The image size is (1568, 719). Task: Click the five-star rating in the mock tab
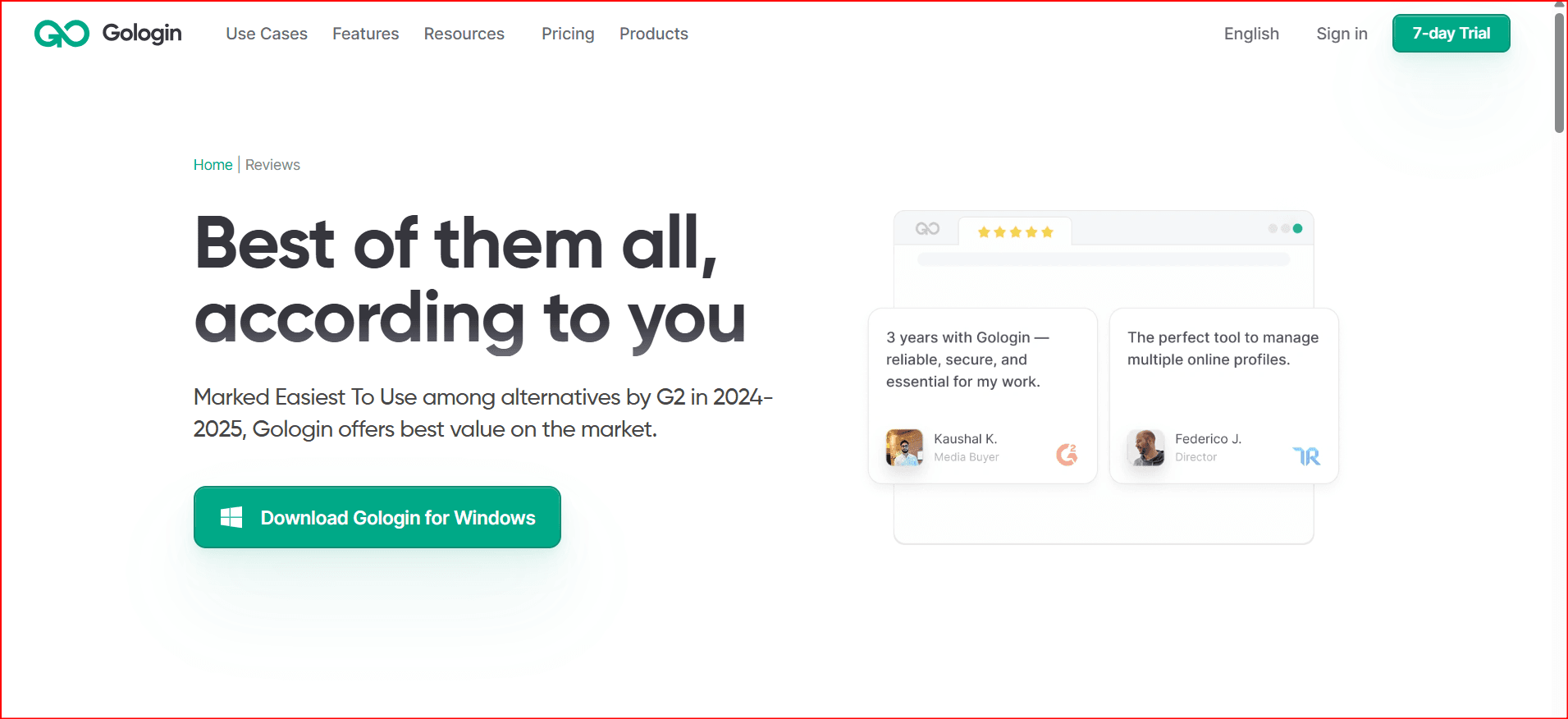(x=1015, y=232)
